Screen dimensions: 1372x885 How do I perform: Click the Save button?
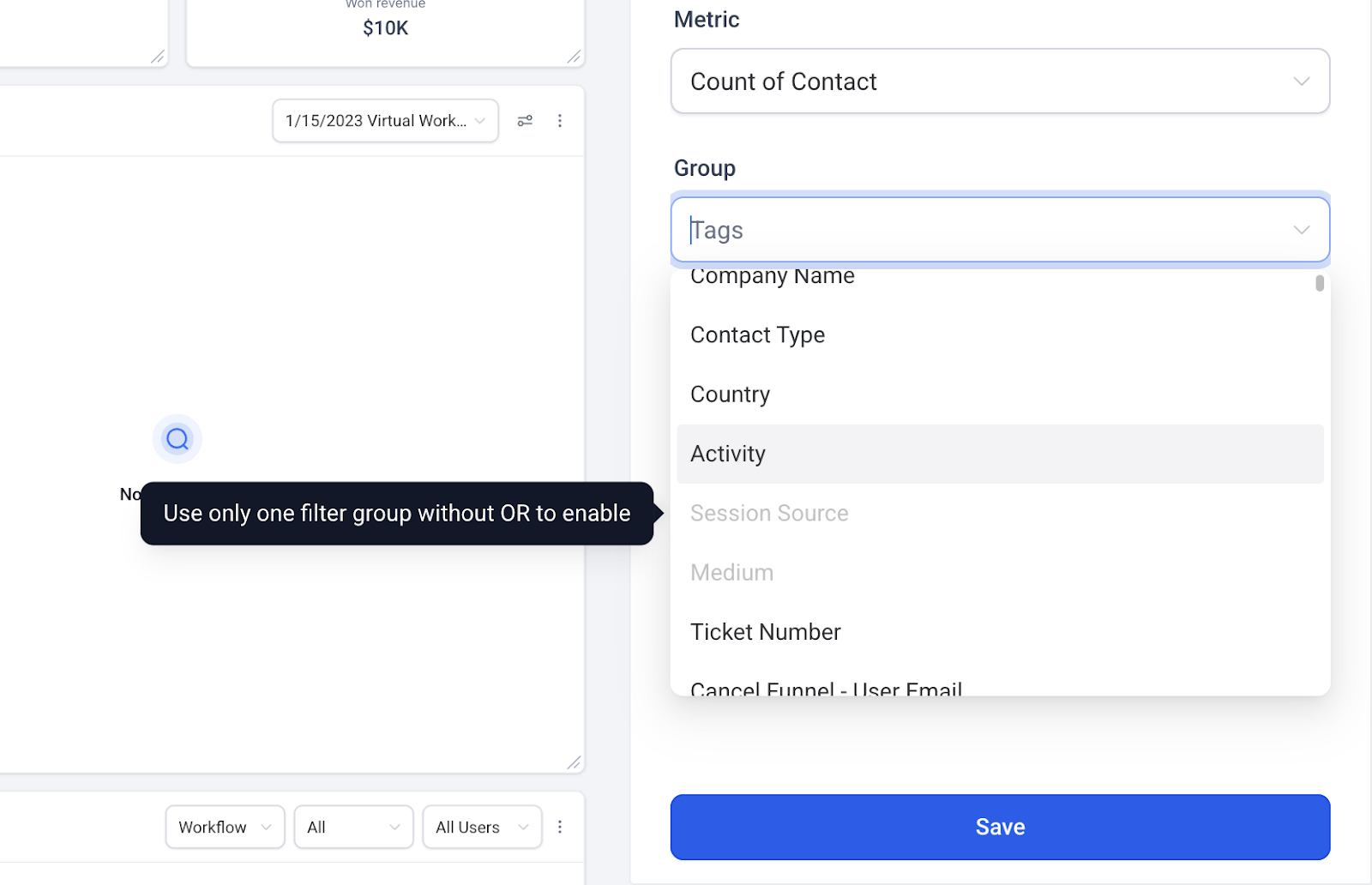point(1000,827)
